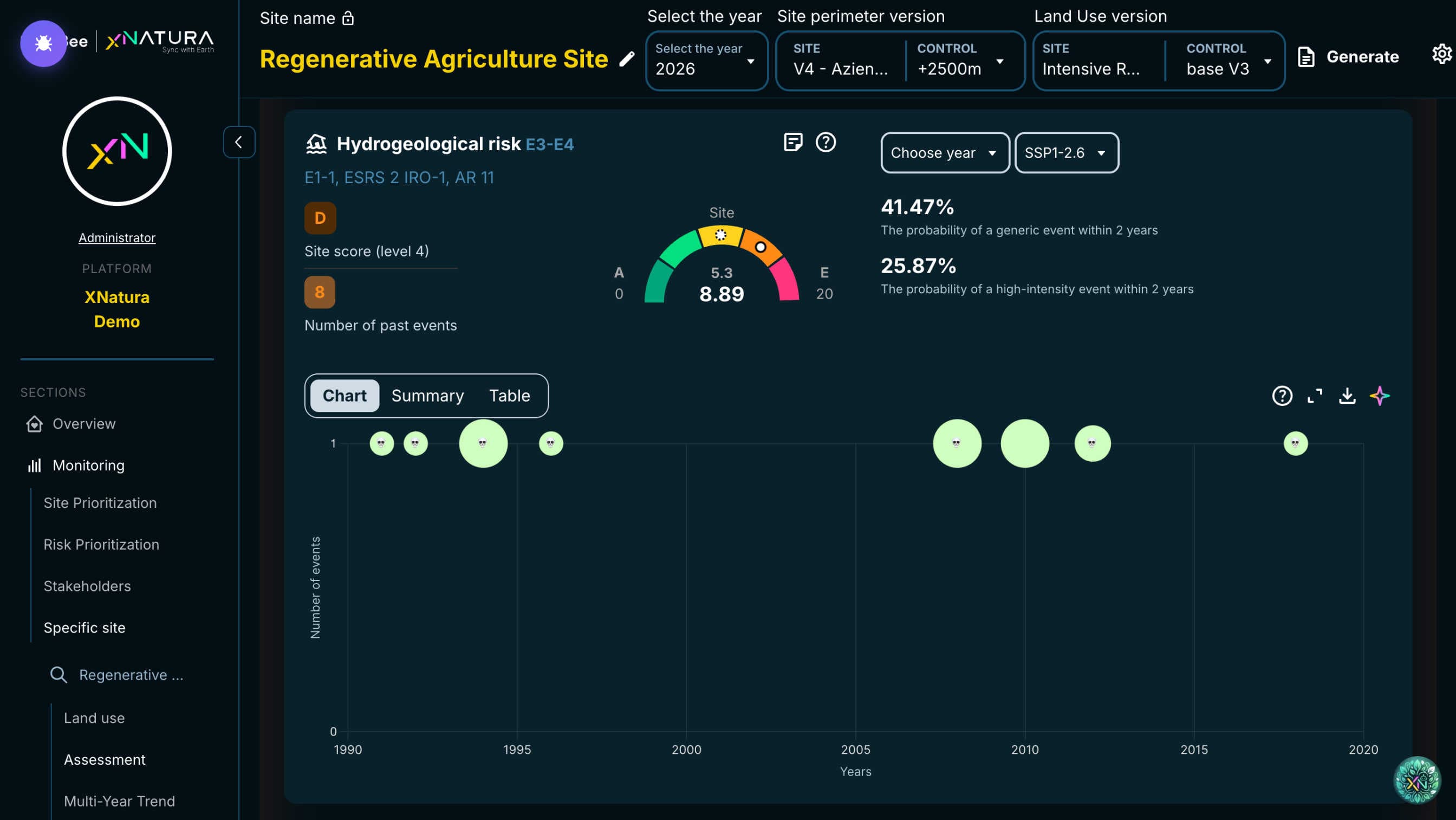Click the Generate report button
The width and height of the screenshot is (1456, 820).
[1348, 56]
